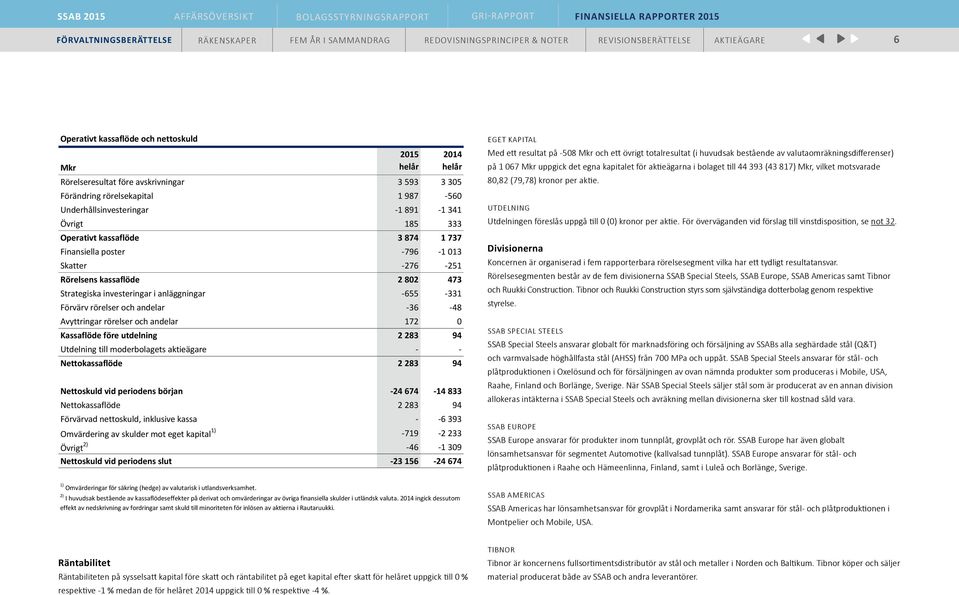The image size is (959, 595).
Task: Select the '2014 helår' column header
Action: point(452,160)
